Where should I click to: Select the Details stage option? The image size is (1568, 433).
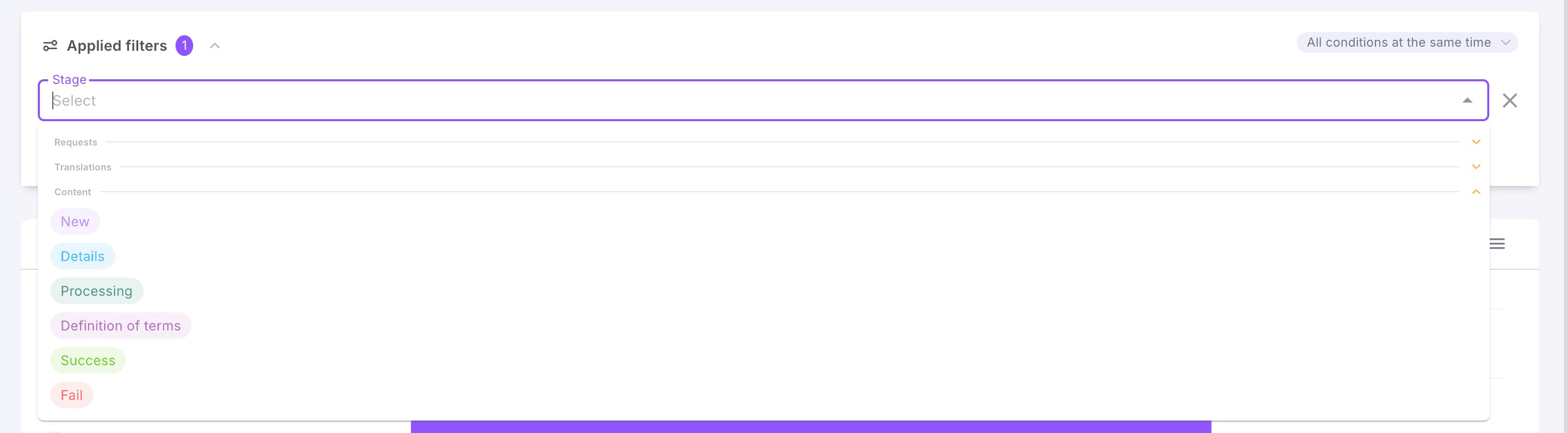(x=82, y=256)
